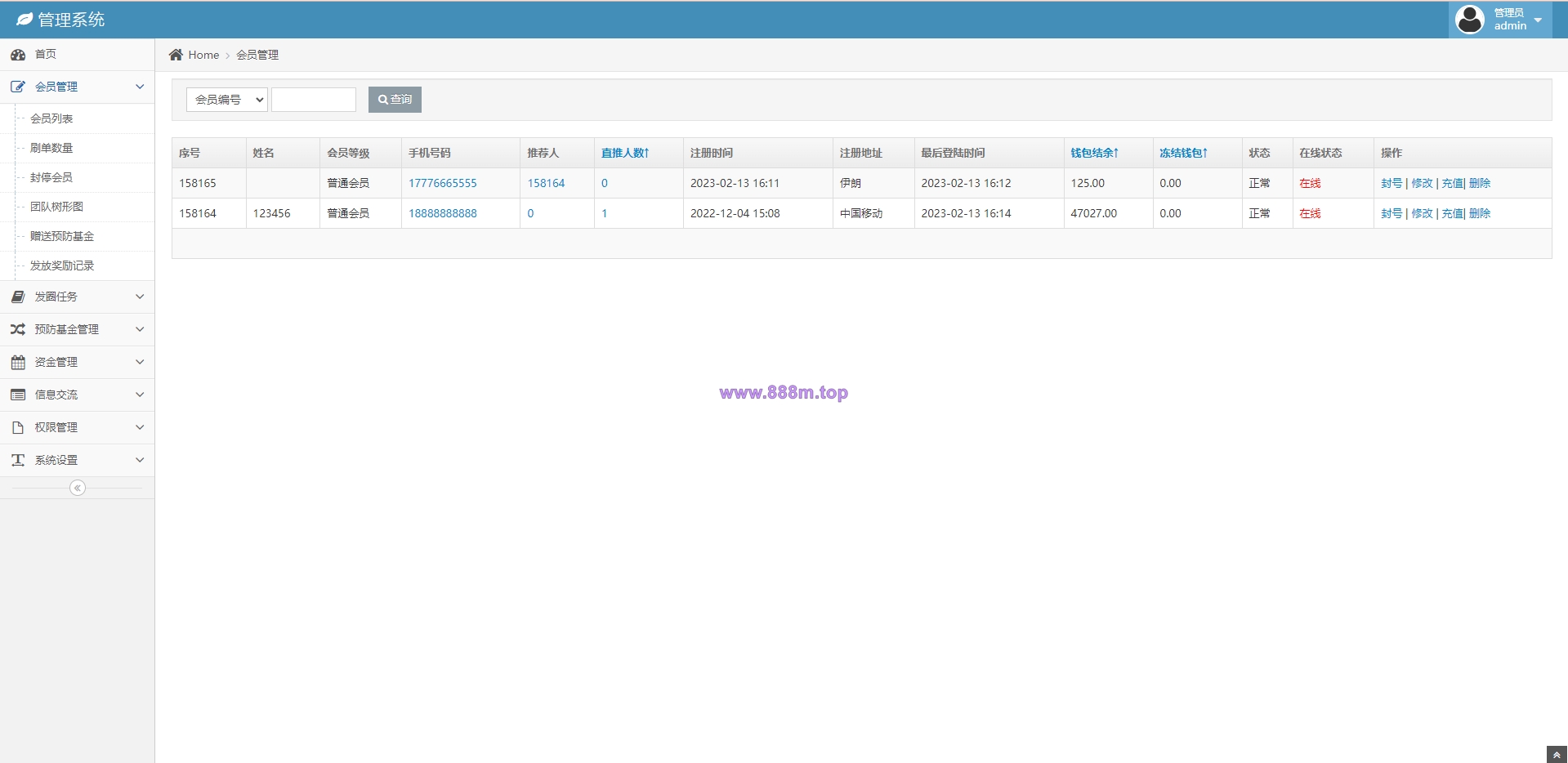This screenshot has height=763, width=1568.
Task: Click the search text input box
Action: (x=314, y=100)
